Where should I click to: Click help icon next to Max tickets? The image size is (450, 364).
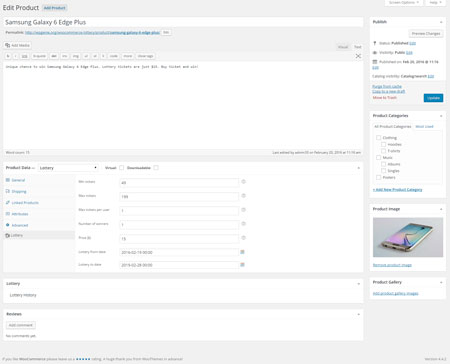[x=243, y=196]
